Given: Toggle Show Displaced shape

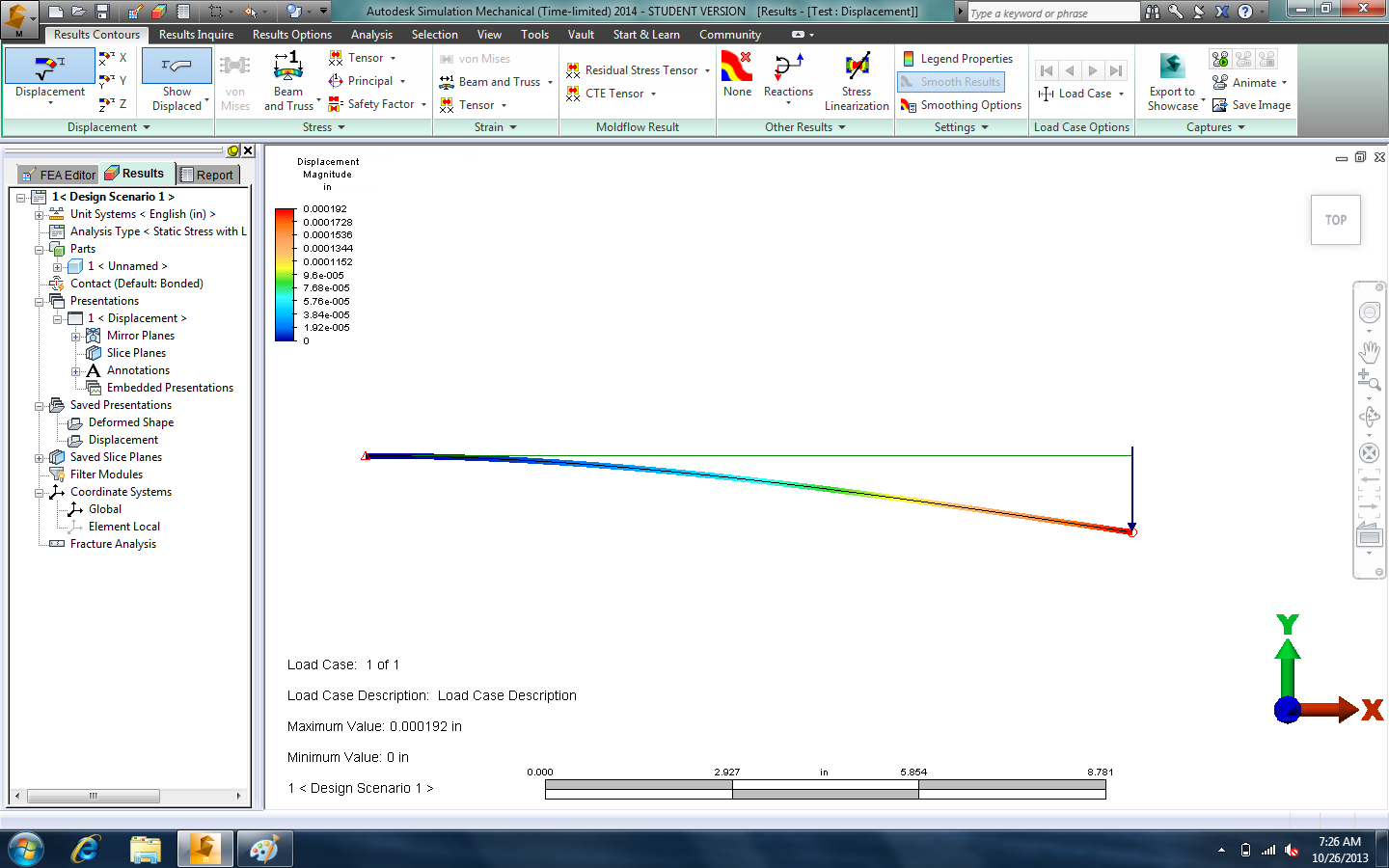Looking at the screenshot, I should (177, 81).
